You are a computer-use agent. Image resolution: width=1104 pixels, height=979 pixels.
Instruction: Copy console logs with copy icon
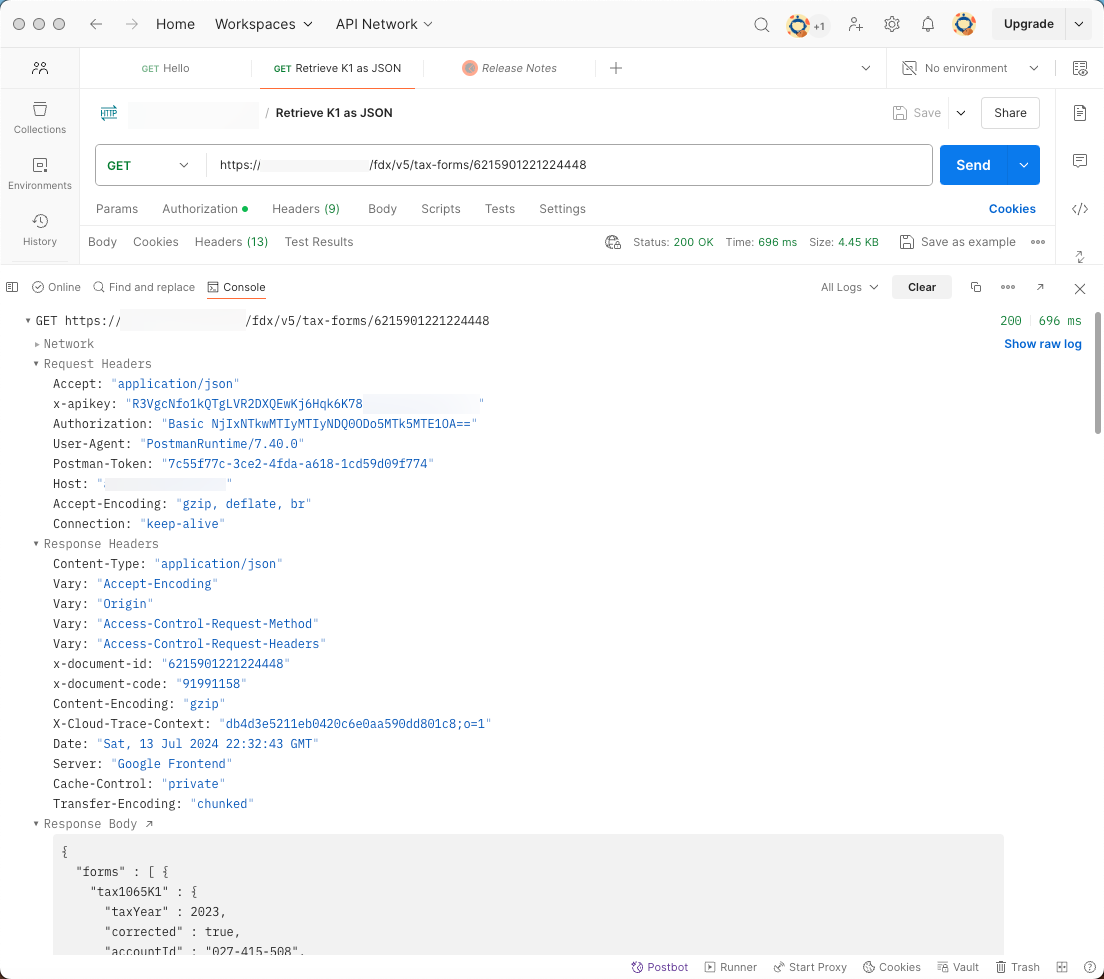tap(976, 287)
